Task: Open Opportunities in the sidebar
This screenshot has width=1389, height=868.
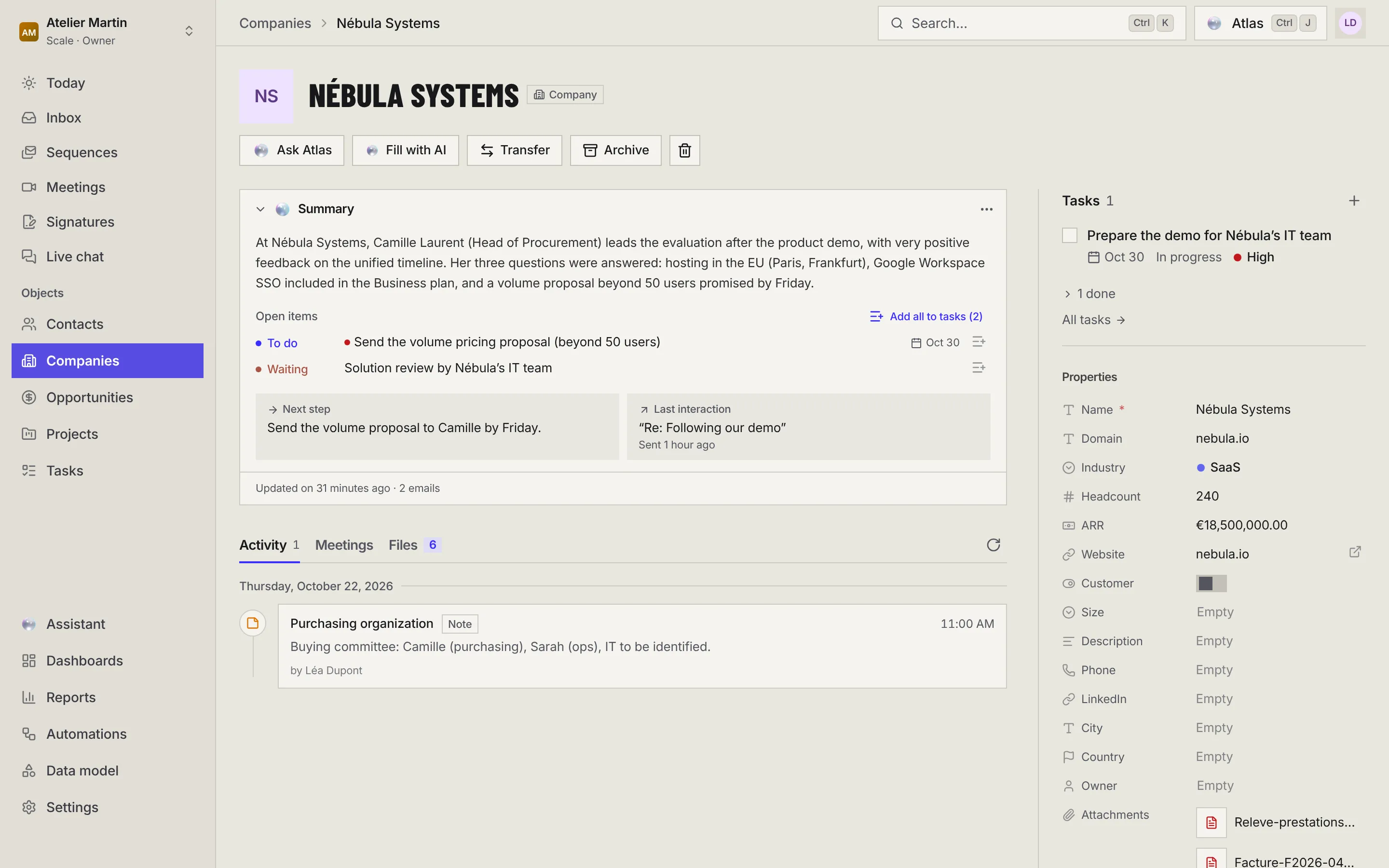Action: point(108,397)
